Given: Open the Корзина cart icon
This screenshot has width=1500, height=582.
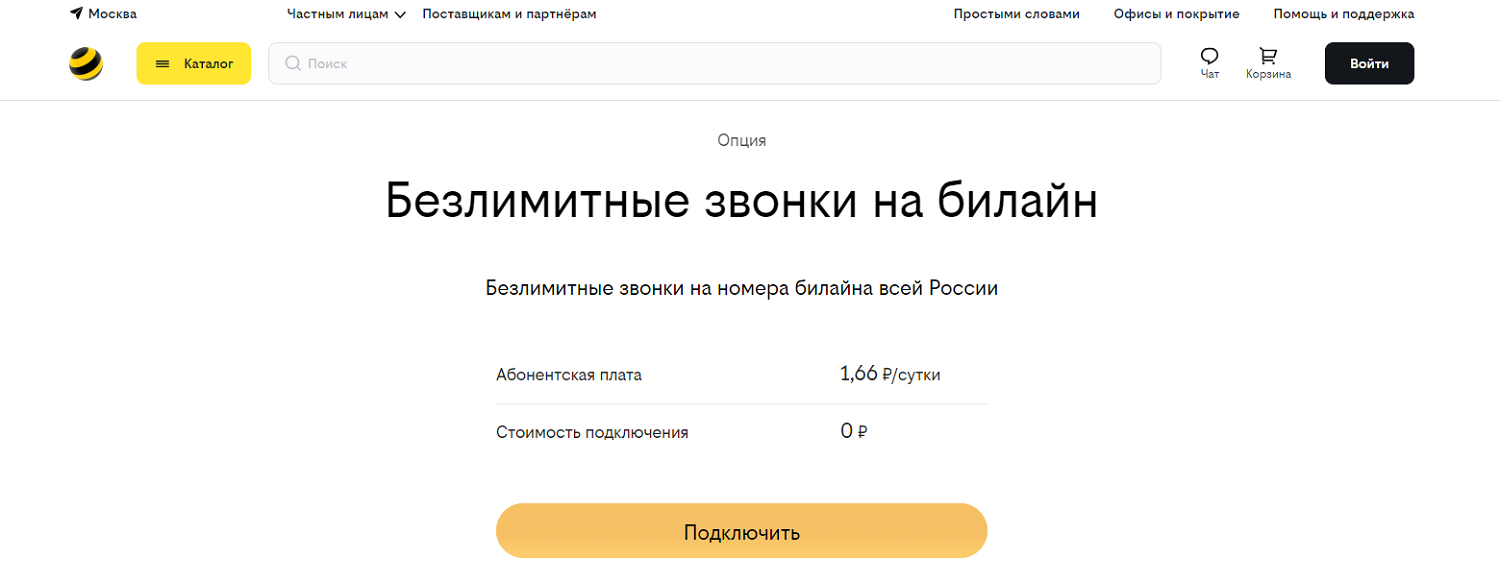Looking at the screenshot, I should pos(1268,56).
